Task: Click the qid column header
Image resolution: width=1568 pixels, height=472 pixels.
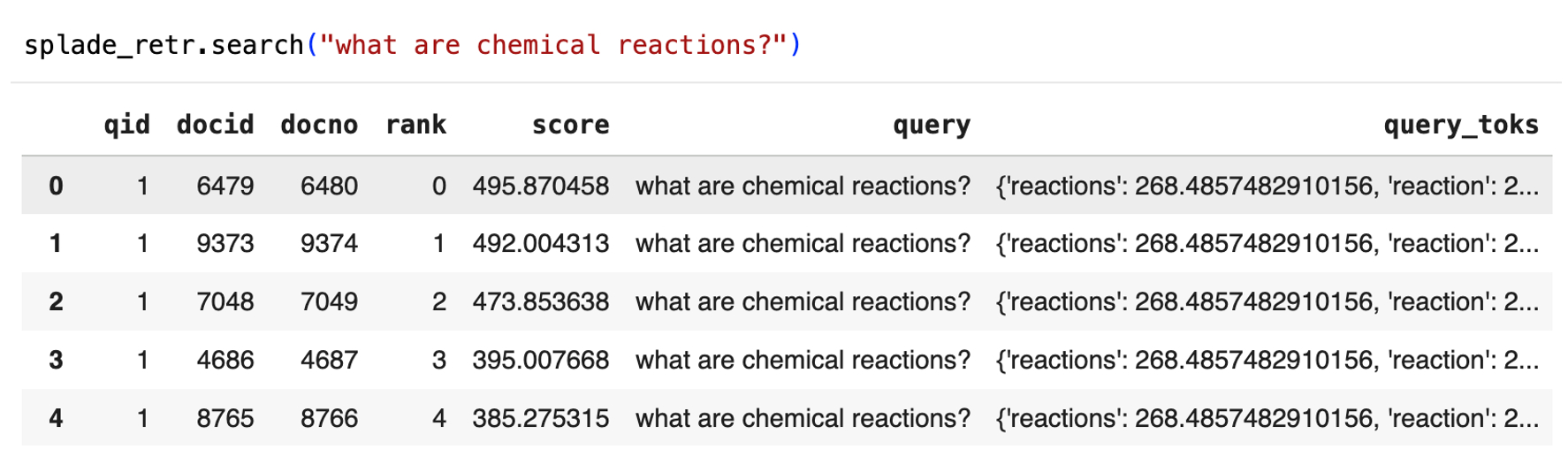Action: 126,126
